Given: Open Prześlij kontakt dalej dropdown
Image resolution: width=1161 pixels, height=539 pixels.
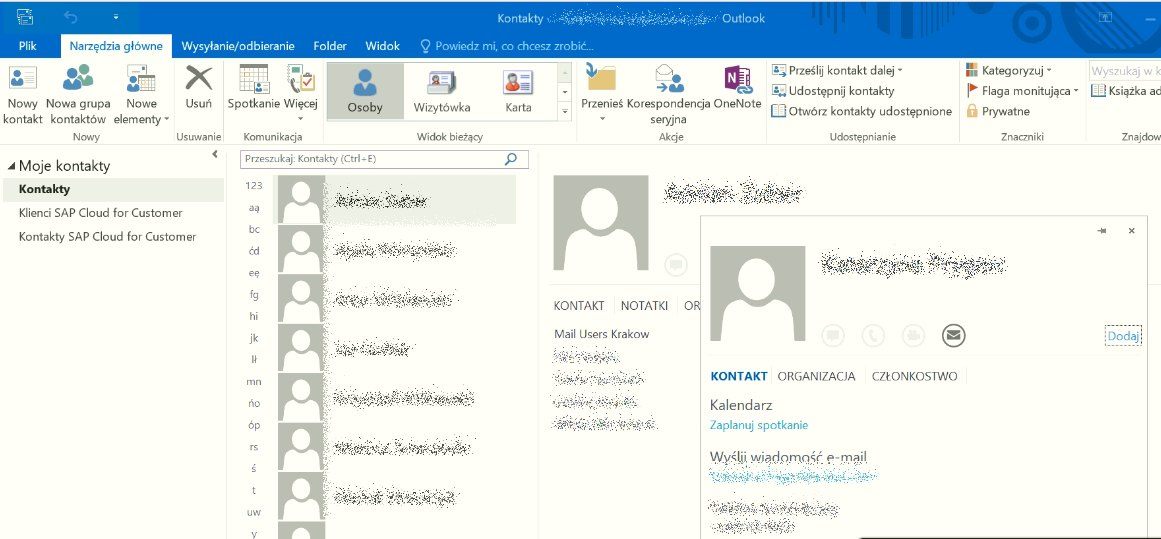Looking at the screenshot, I should coord(837,70).
